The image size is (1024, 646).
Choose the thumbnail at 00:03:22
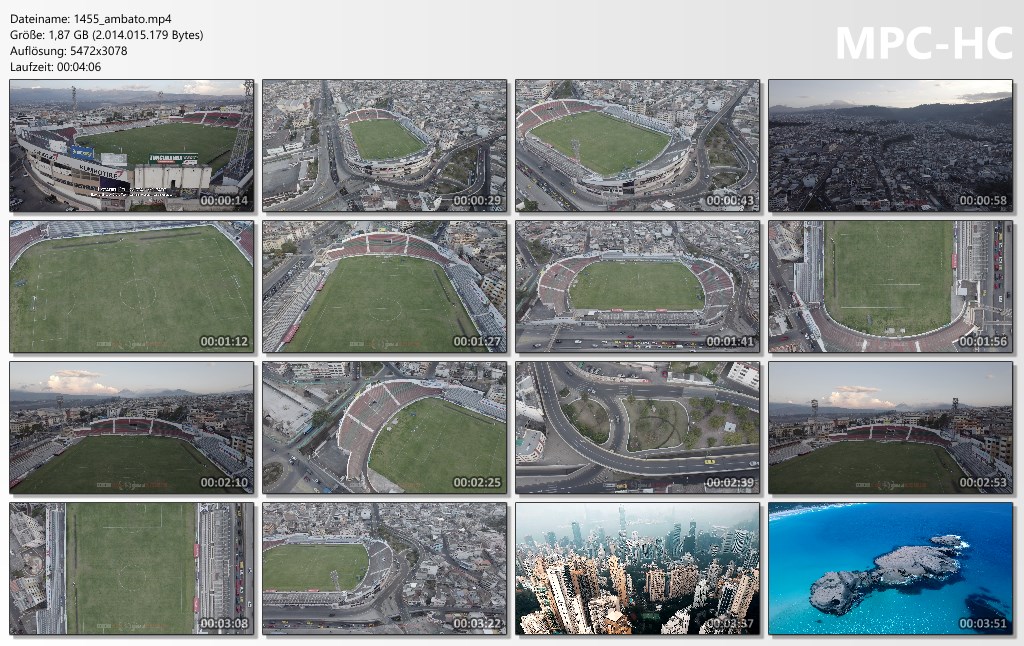pyautogui.click(x=385, y=569)
